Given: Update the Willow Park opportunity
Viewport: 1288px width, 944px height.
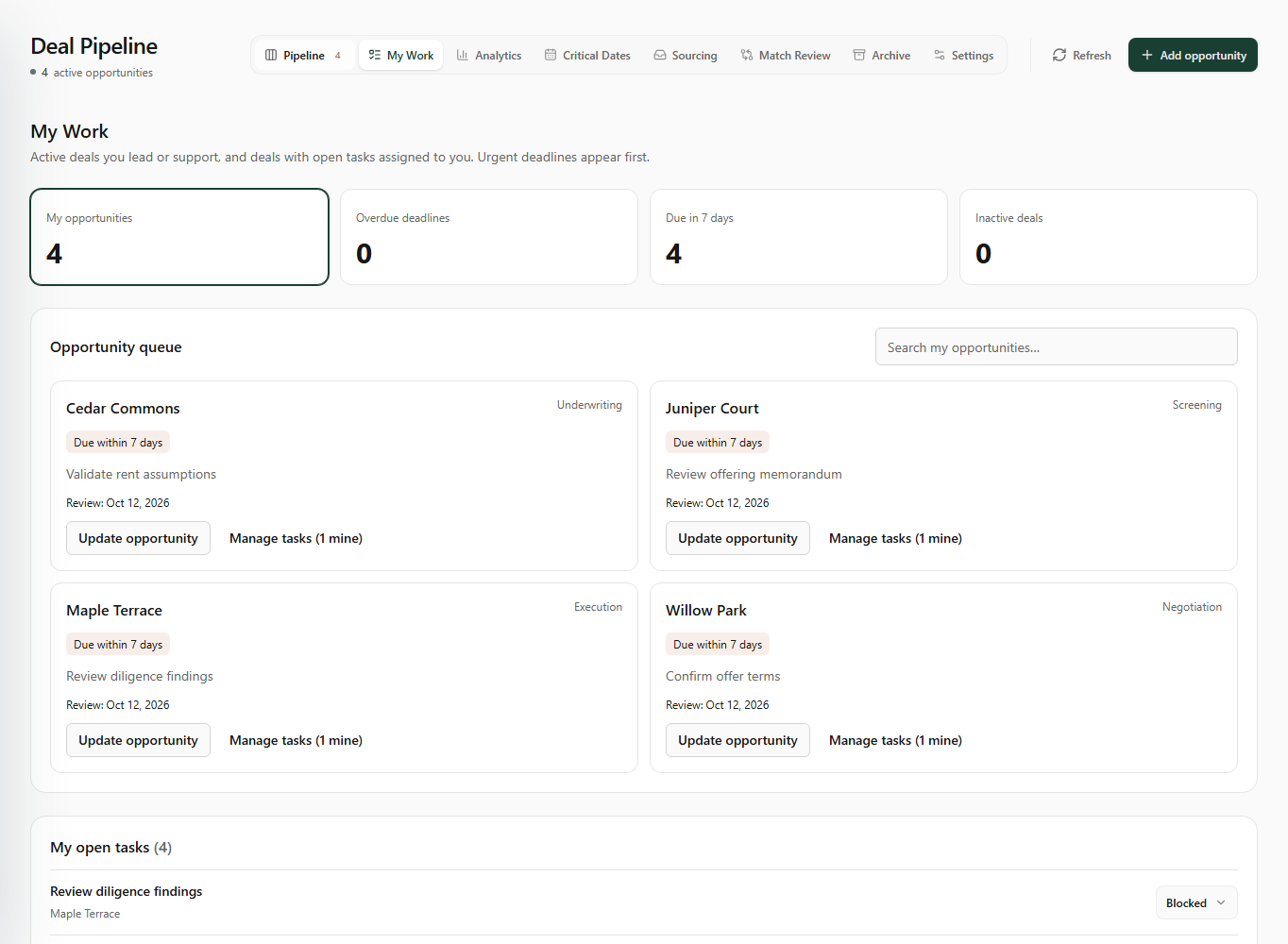Looking at the screenshot, I should click(x=737, y=740).
